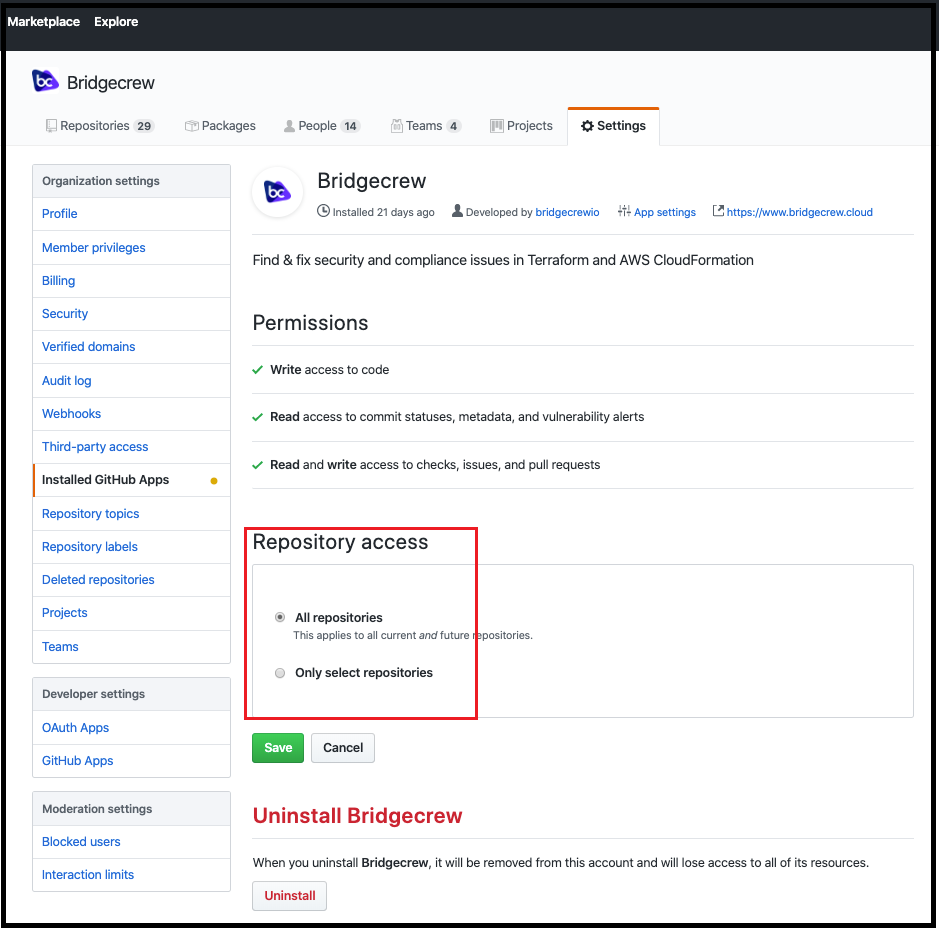The height and width of the screenshot is (929, 939).
Task: Select the All repositories radio button
Action: pyautogui.click(x=280, y=617)
